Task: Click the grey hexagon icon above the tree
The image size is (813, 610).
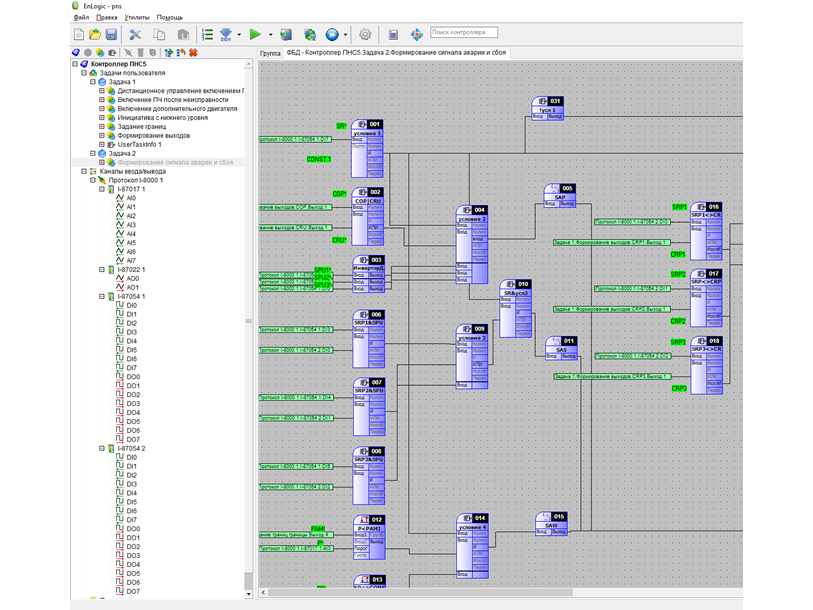Action: point(88,52)
